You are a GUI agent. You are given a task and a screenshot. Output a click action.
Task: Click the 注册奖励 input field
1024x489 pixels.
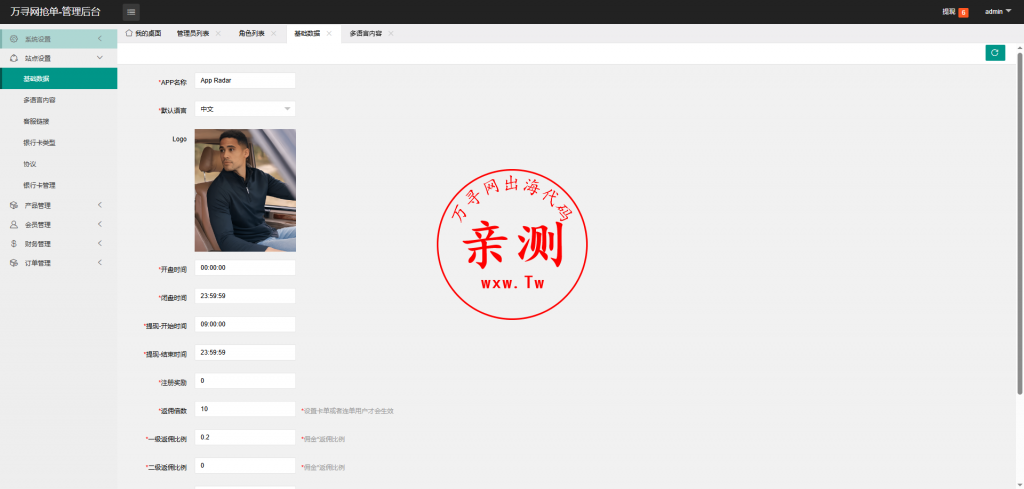(x=245, y=381)
